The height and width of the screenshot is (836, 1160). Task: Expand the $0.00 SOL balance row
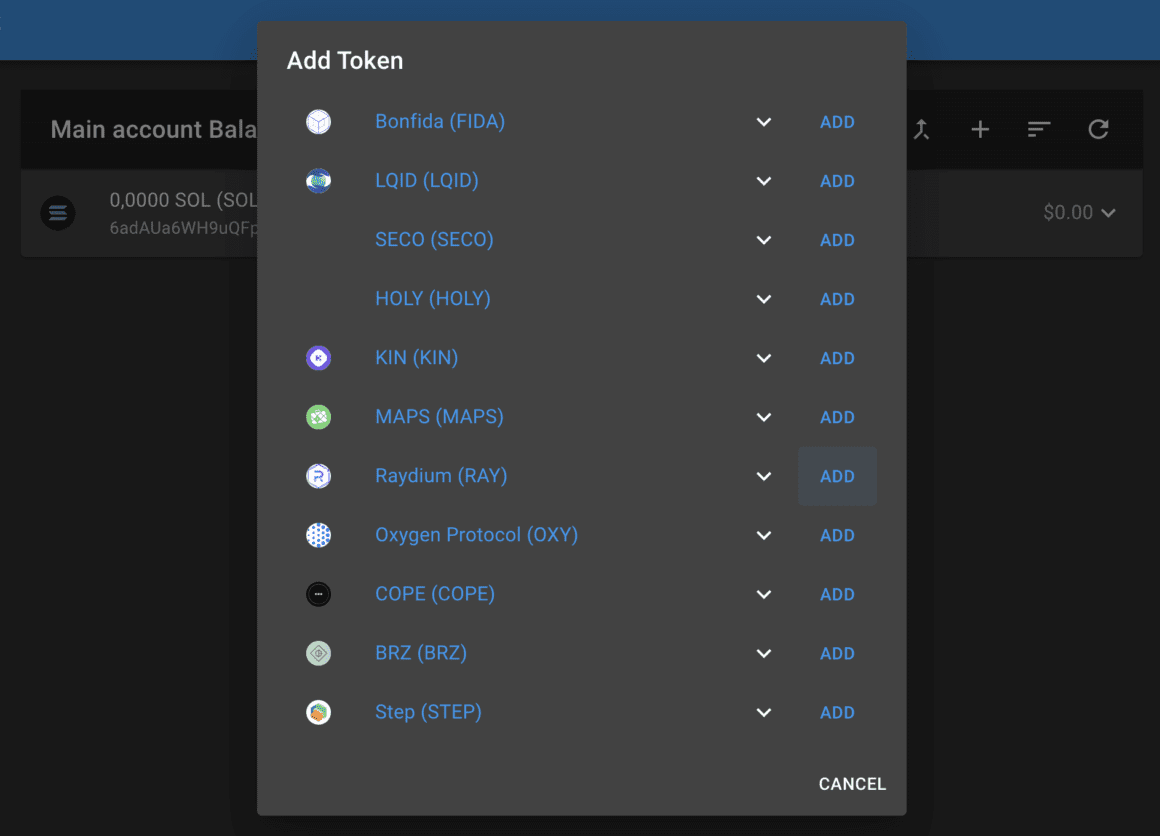[x=1108, y=213]
